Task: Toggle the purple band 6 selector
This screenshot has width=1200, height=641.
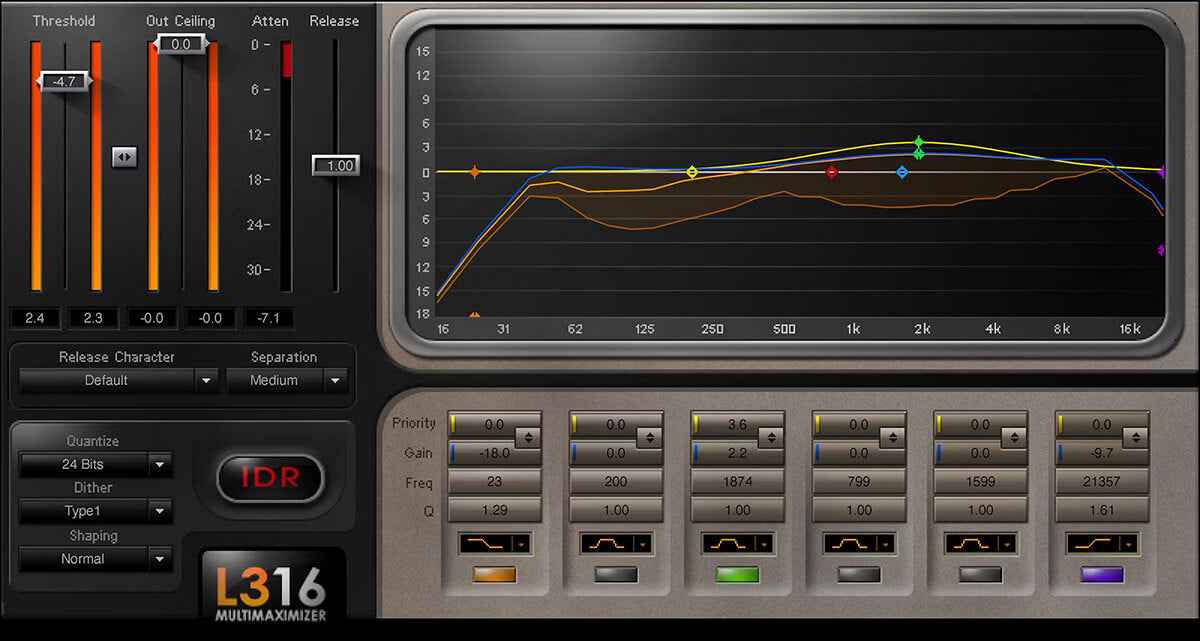Action: coord(1102,573)
